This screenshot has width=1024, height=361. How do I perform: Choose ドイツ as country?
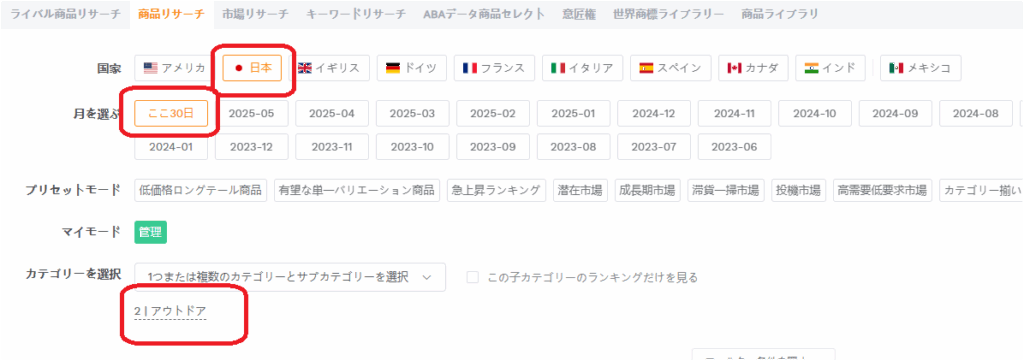(x=411, y=68)
